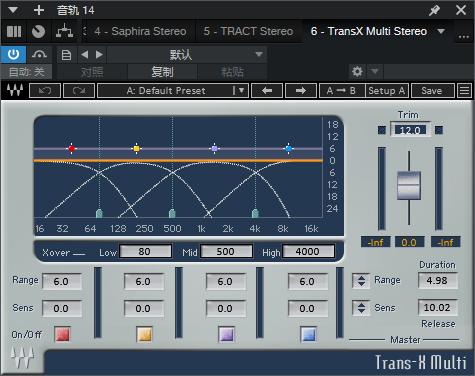This screenshot has height=376, width=475.
Task: Open the macro controls knob icon
Action: [x=38, y=32]
